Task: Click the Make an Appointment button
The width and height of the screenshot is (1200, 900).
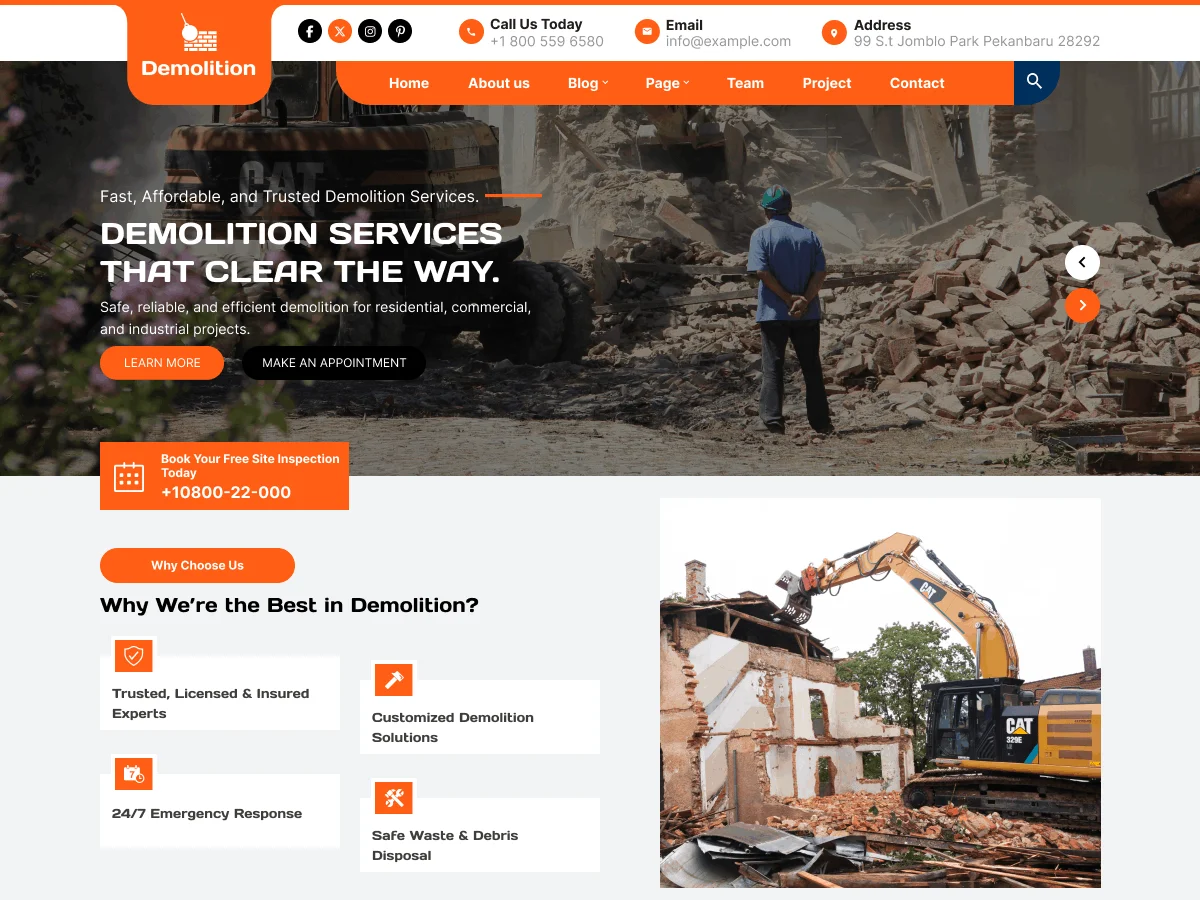Action: (x=334, y=363)
